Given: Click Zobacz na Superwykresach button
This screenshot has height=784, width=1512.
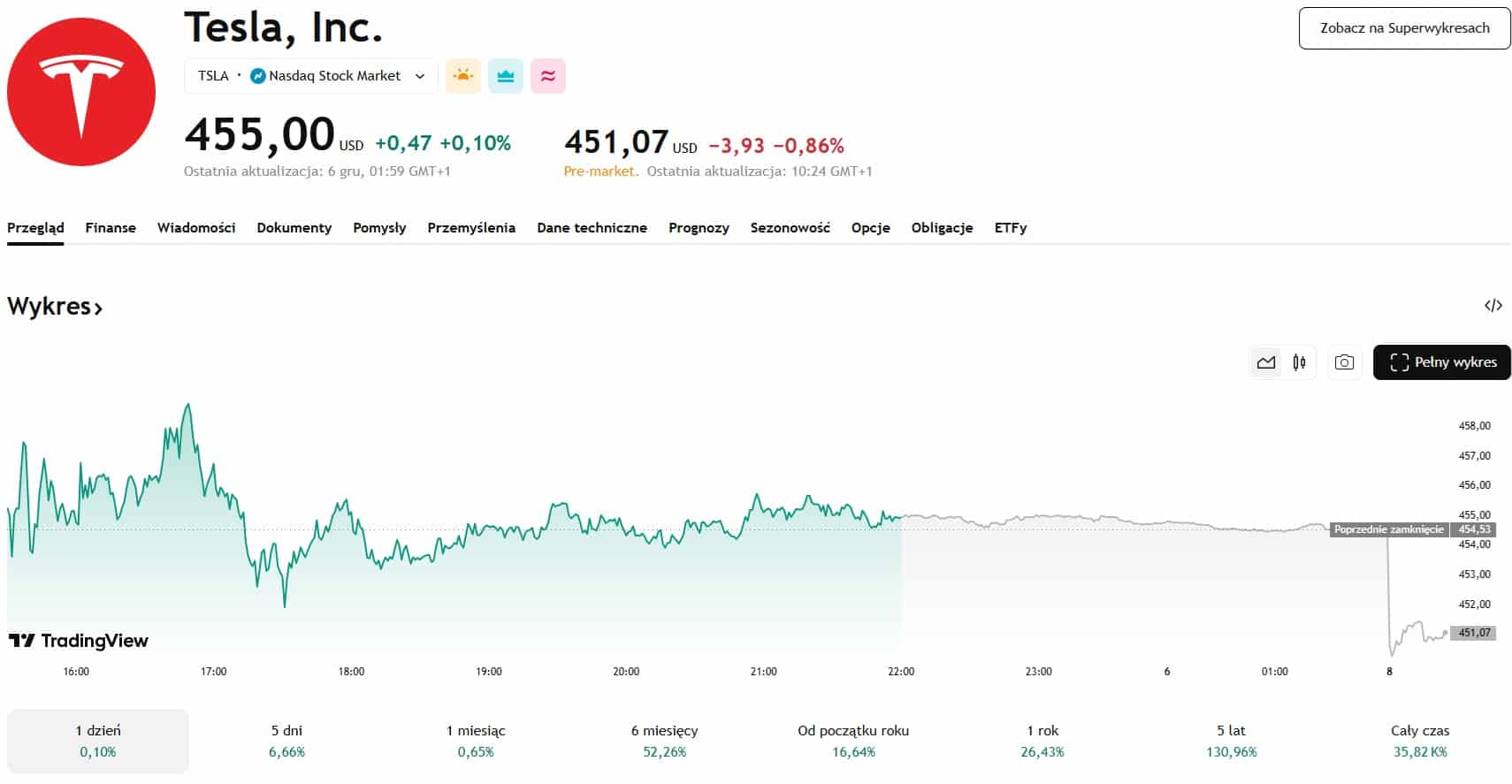Looking at the screenshot, I should pos(1404,28).
